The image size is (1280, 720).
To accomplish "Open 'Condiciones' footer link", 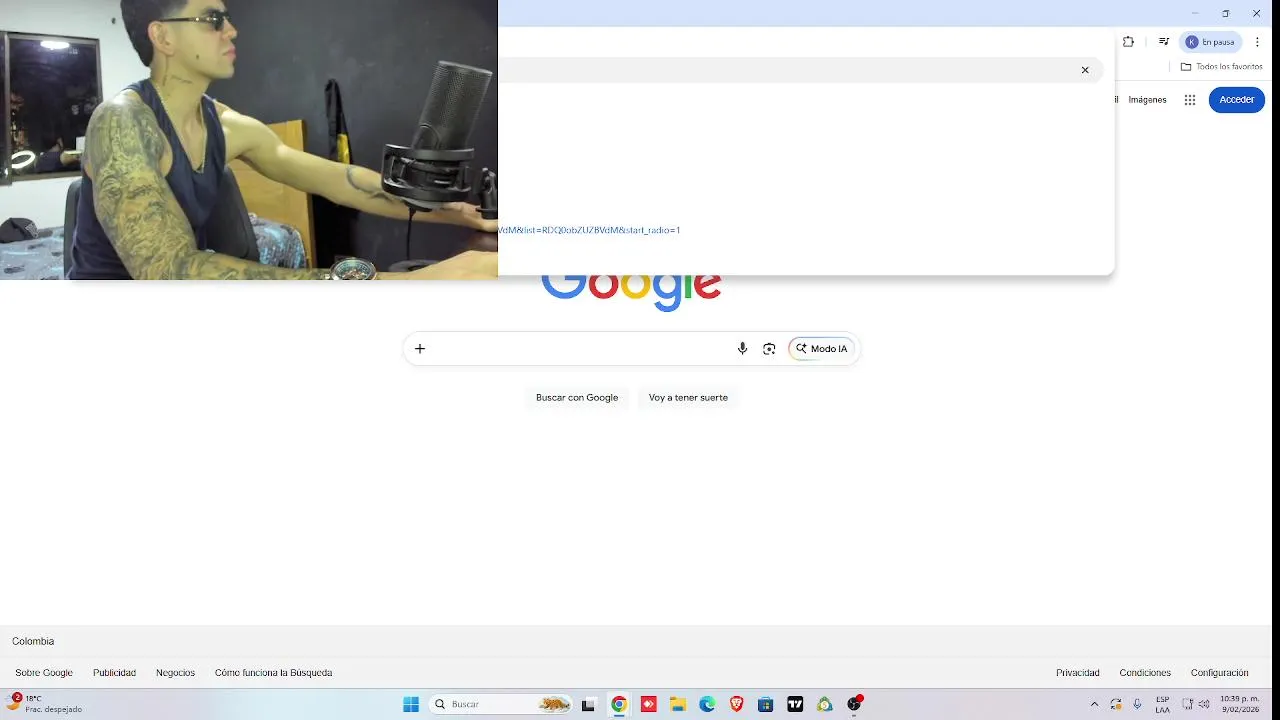I will (x=1145, y=673).
